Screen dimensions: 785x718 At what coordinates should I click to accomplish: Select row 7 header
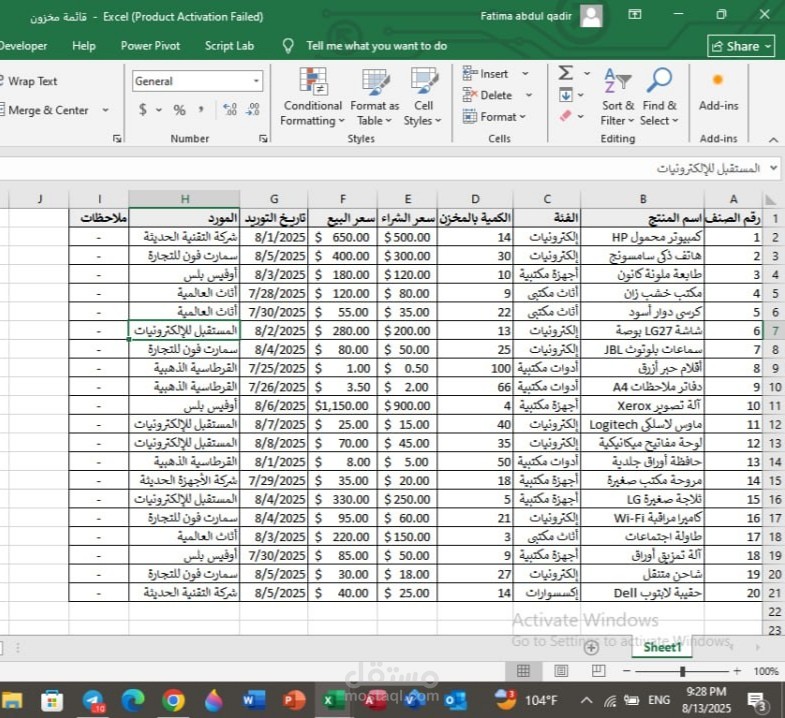(774, 331)
